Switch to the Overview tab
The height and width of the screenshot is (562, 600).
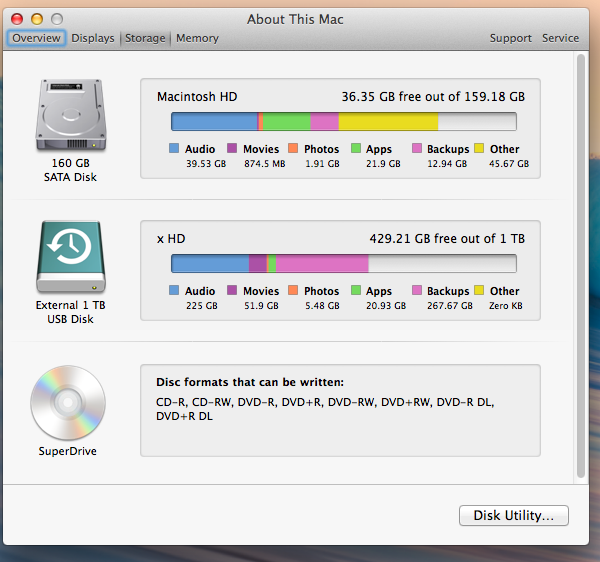tap(36, 38)
